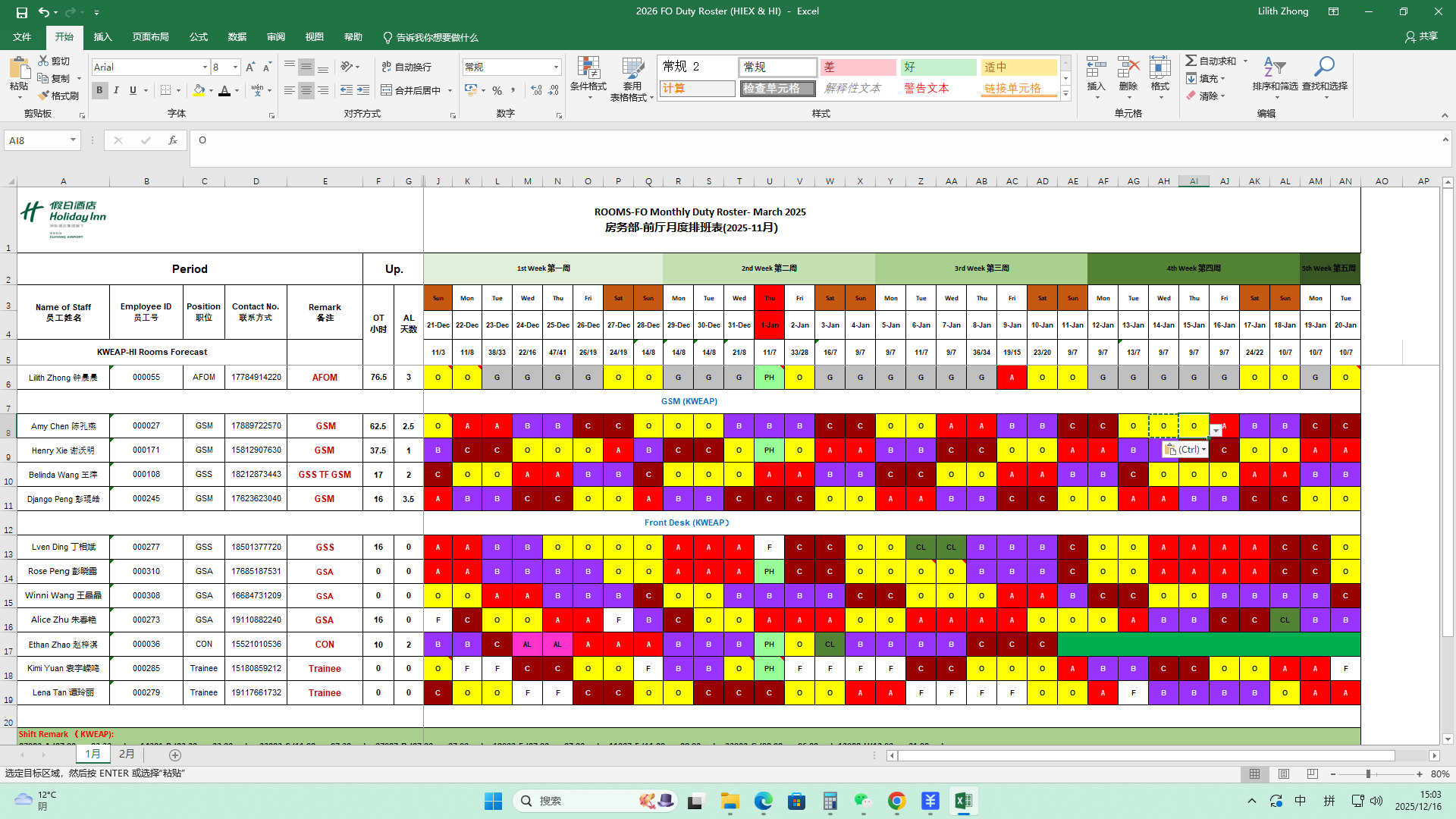Viewport: 1456px width, 819px height.
Task: Open the Formulas ribbon tab
Action: (199, 37)
